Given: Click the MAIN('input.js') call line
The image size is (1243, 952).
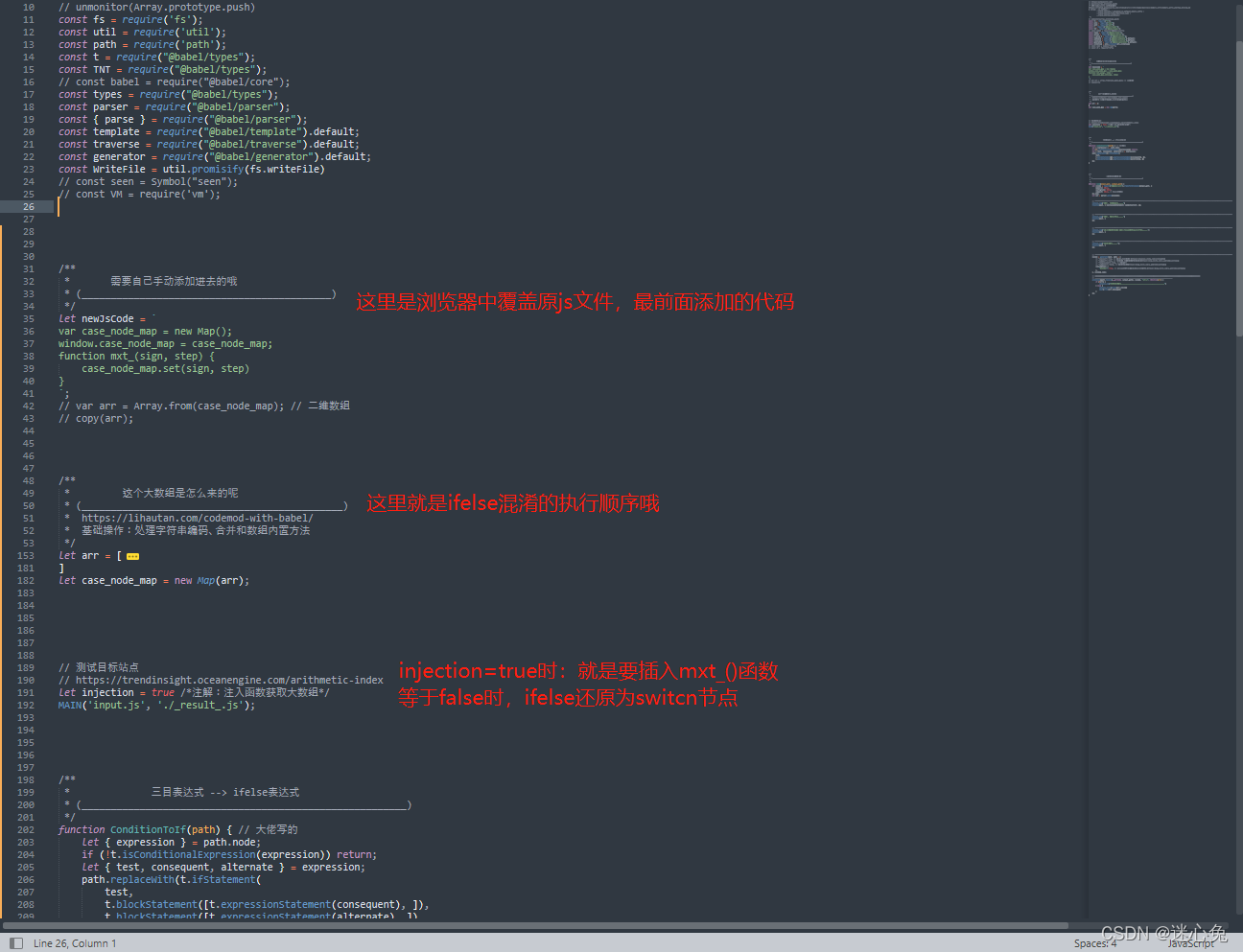Looking at the screenshot, I should pos(156,705).
